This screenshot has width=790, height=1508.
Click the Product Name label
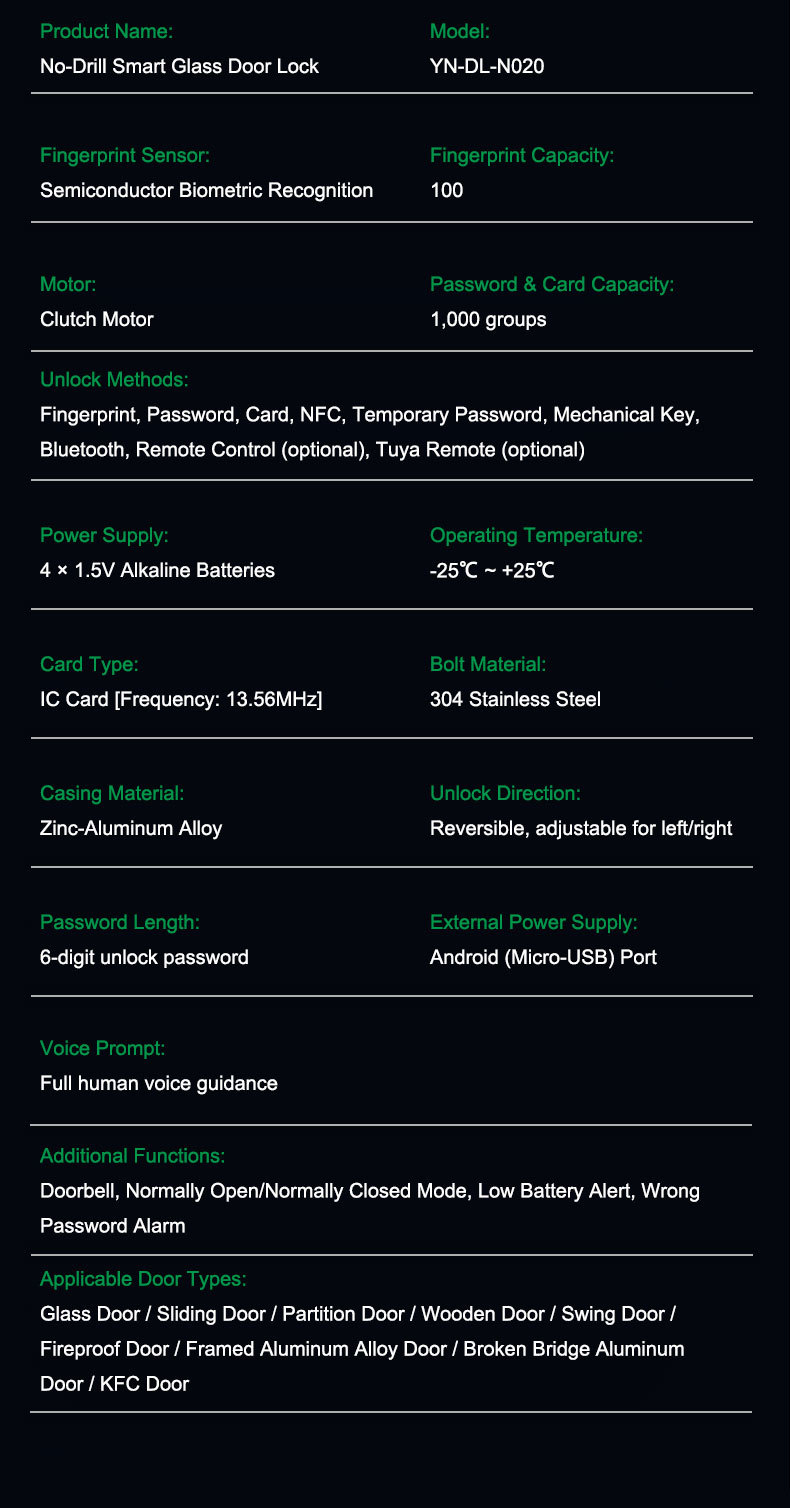[x=106, y=31]
